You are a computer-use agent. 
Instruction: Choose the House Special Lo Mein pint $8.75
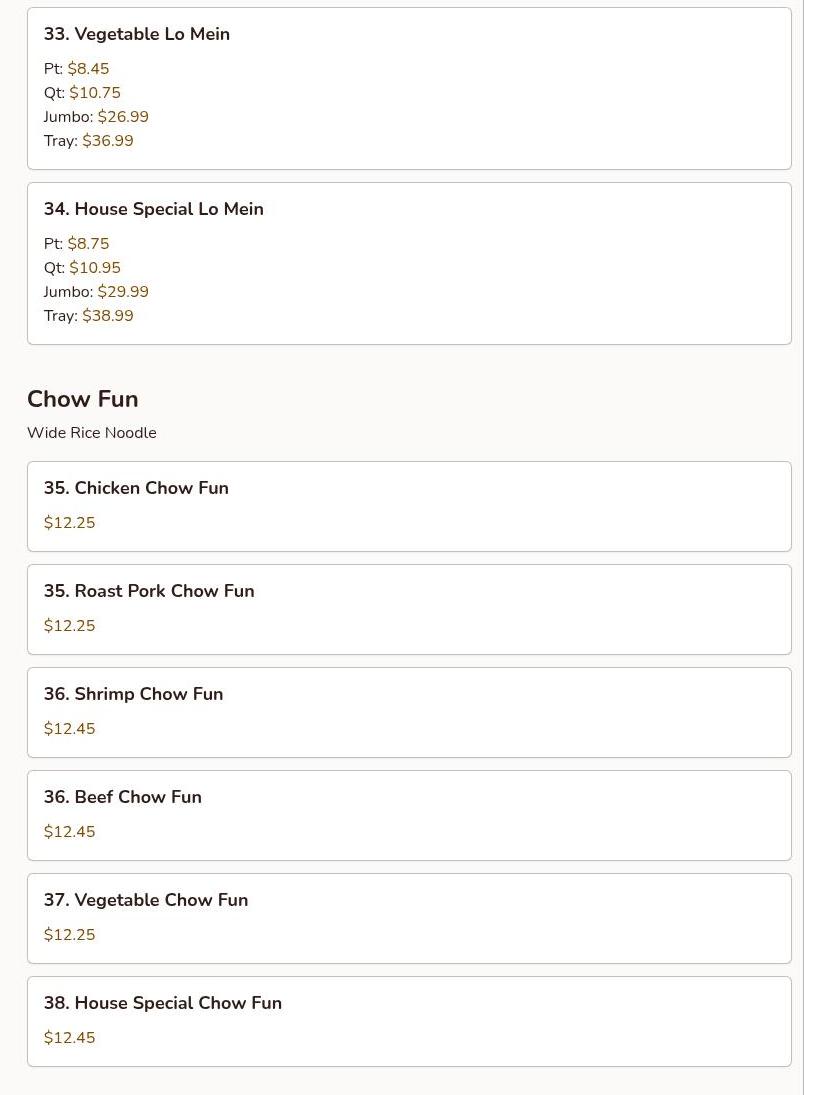88,244
